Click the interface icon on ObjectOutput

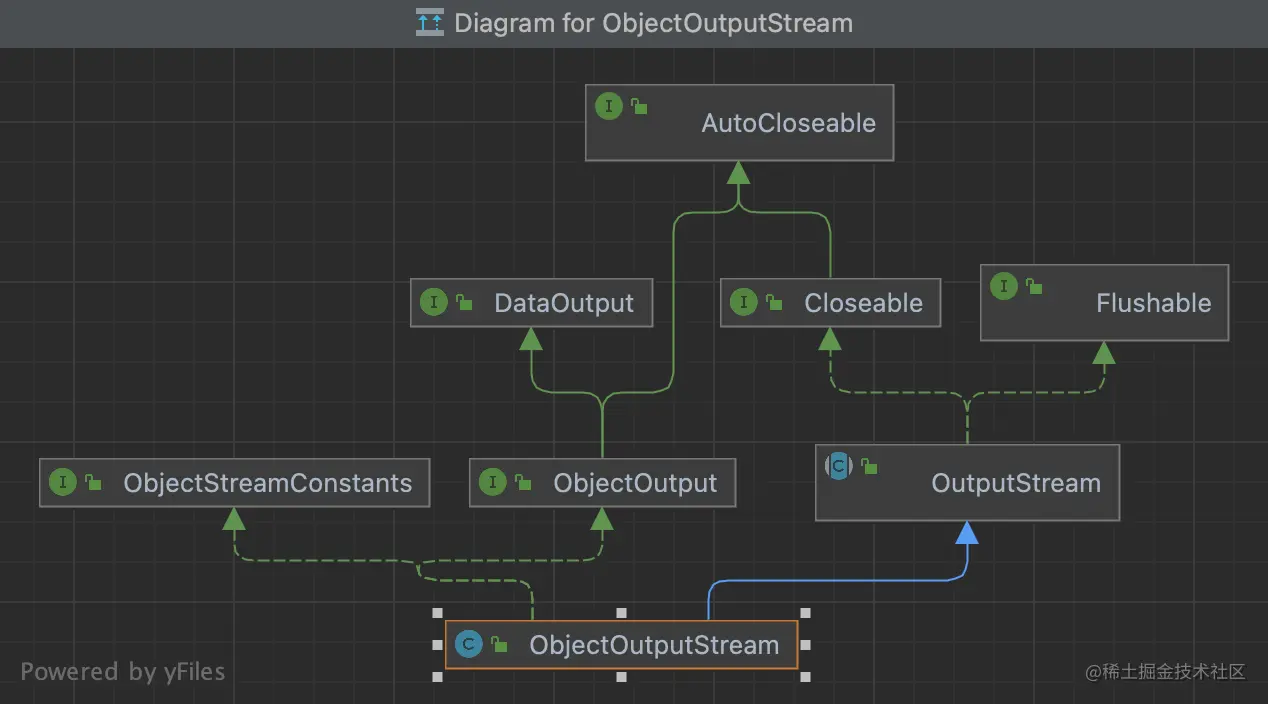point(493,483)
